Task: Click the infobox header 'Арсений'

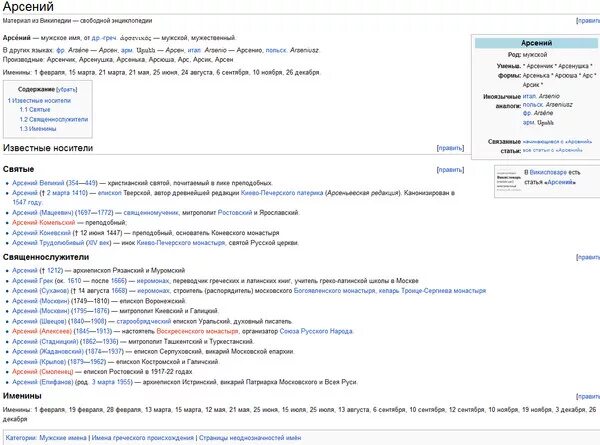Action: point(536,43)
